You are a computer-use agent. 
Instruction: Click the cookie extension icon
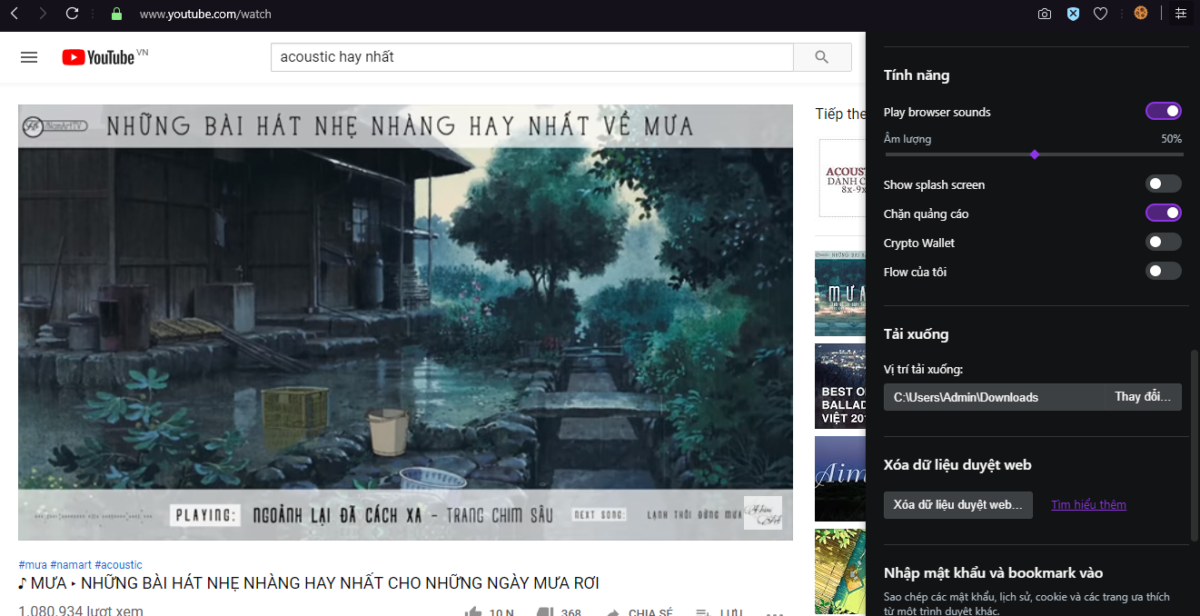[1140, 13]
